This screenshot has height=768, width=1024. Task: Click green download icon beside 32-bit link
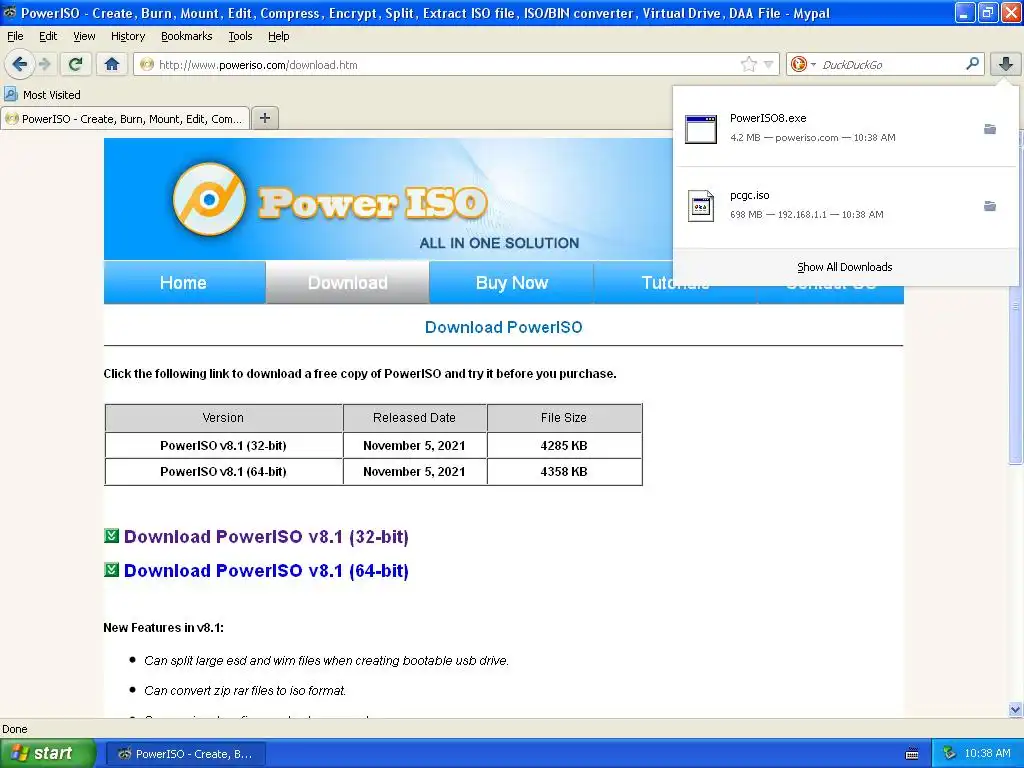pos(112,536)
